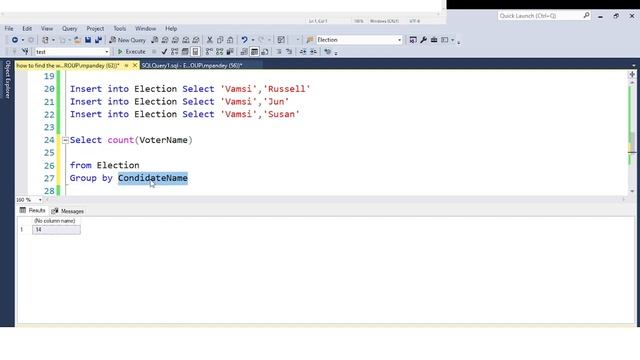This screenshot has height=360, width=640.
Task: Click Display Estimated Execution Plan icon
Action: 175,52
